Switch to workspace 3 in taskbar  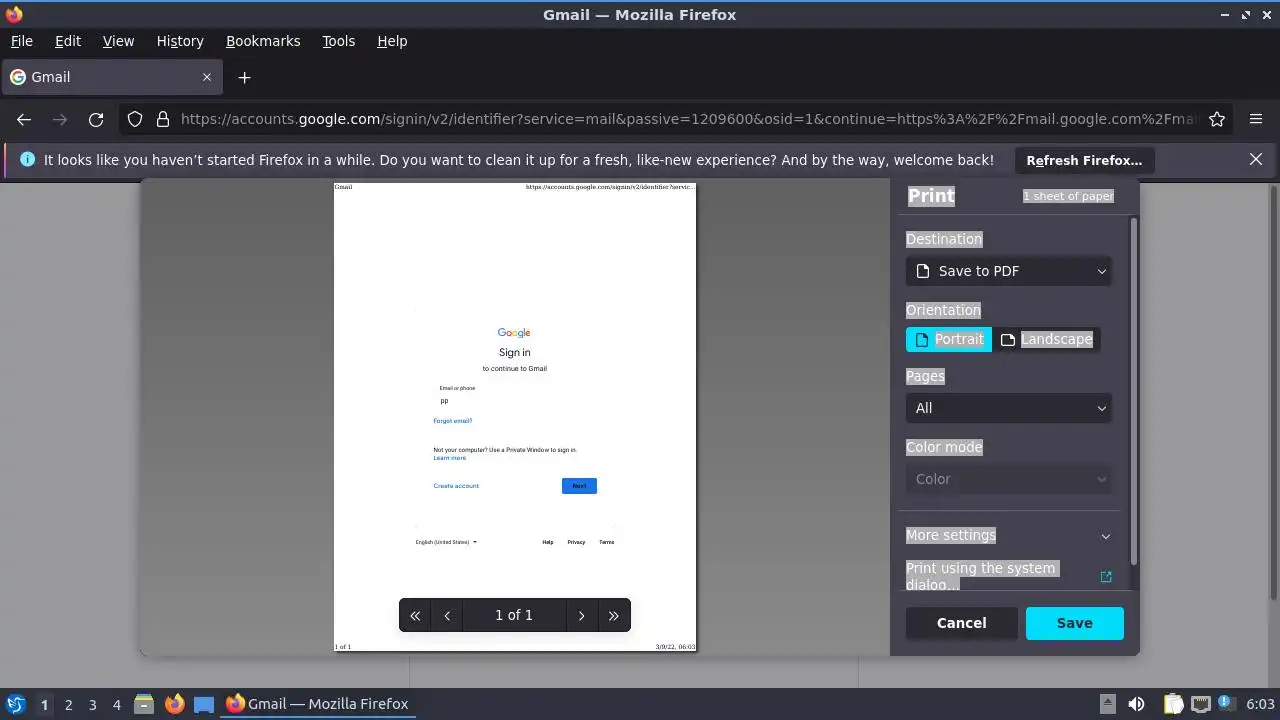tap(92, 704)
